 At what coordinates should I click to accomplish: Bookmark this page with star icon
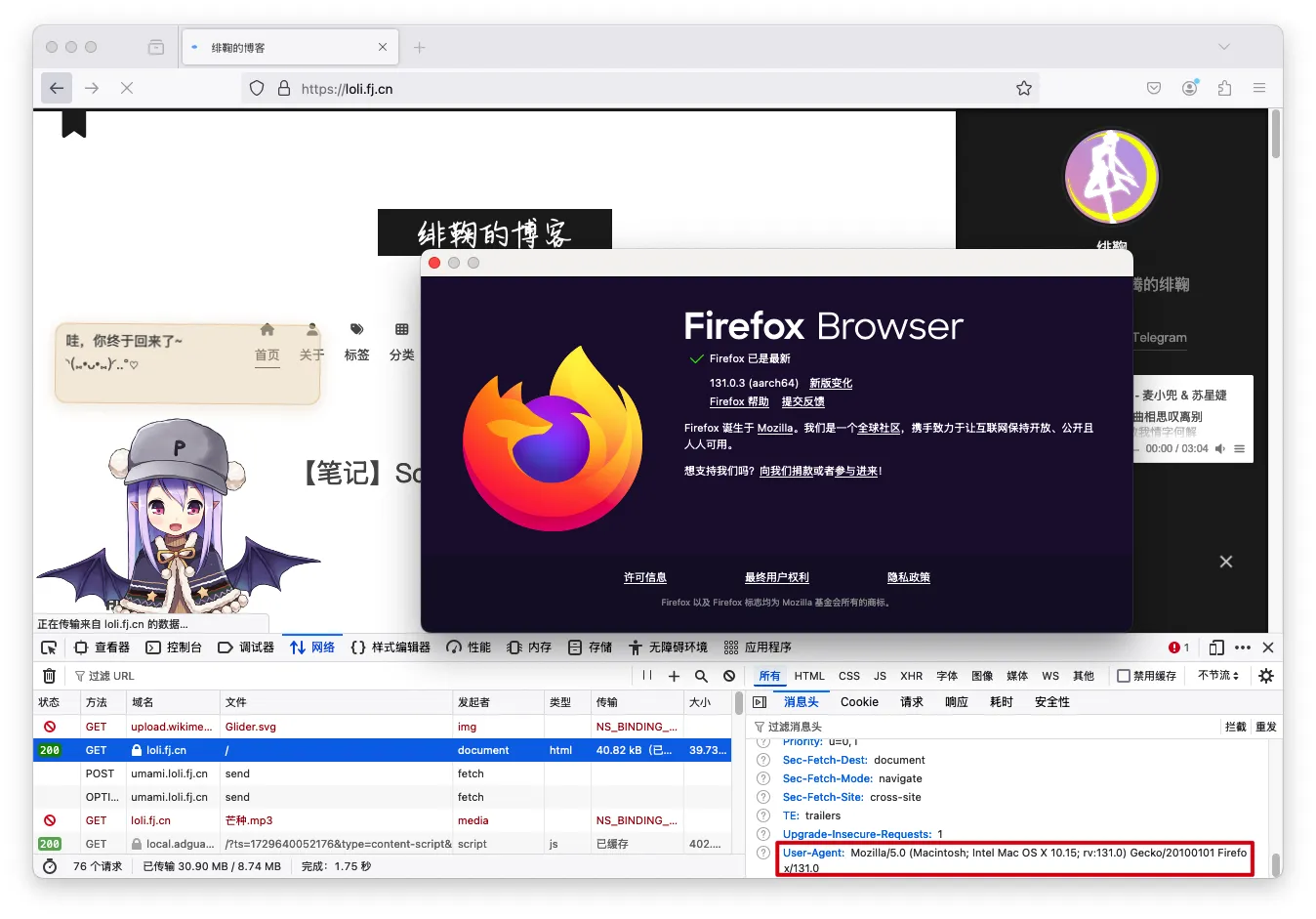1023,88
